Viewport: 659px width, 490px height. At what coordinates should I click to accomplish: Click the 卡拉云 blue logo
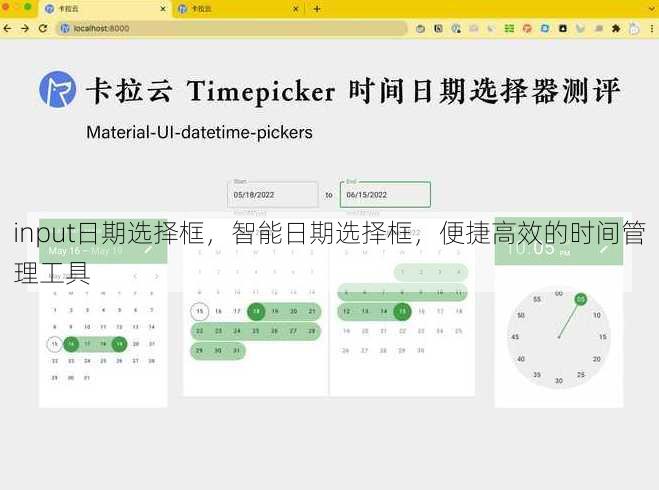tap(58, 90)
